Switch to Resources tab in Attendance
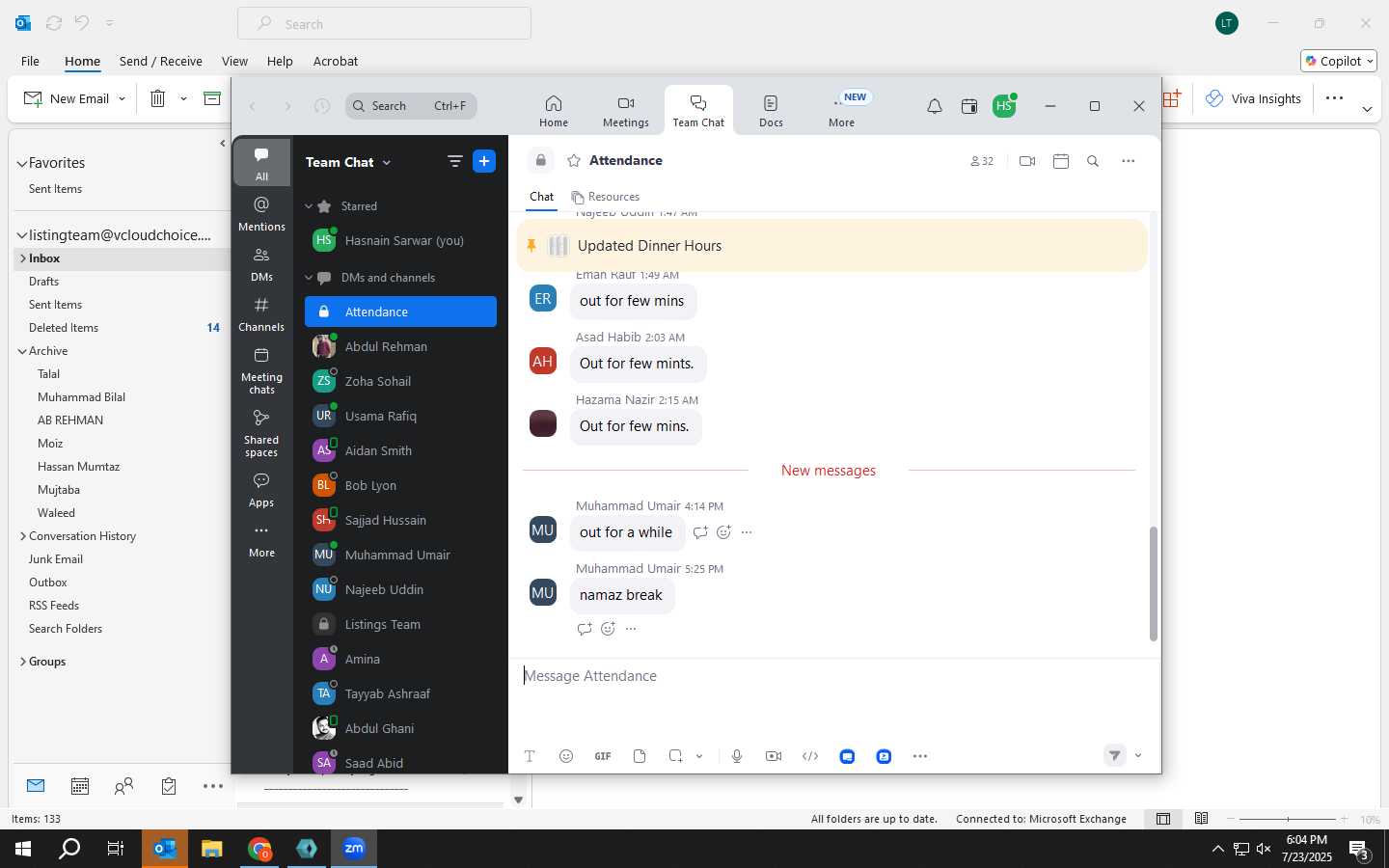Screen dimensions: 1389x868 [x=606, y=197]
